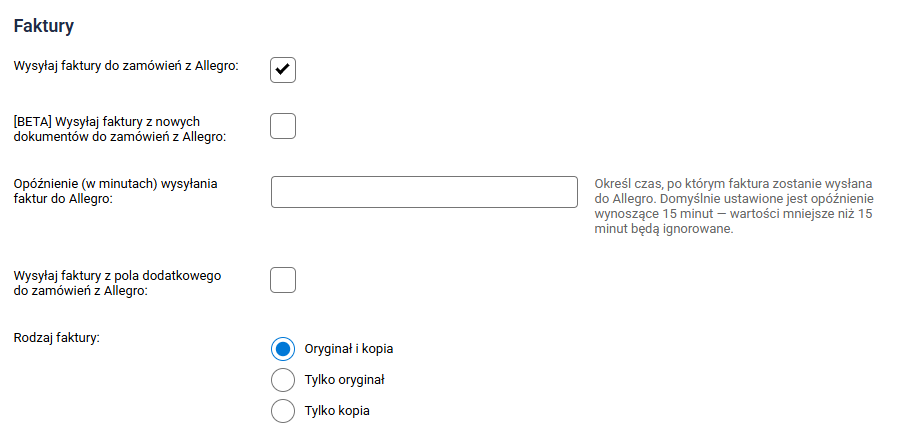Select the Oryginał i kopia radio button
This screenshot has height=430, width=904.
point(283,349)
